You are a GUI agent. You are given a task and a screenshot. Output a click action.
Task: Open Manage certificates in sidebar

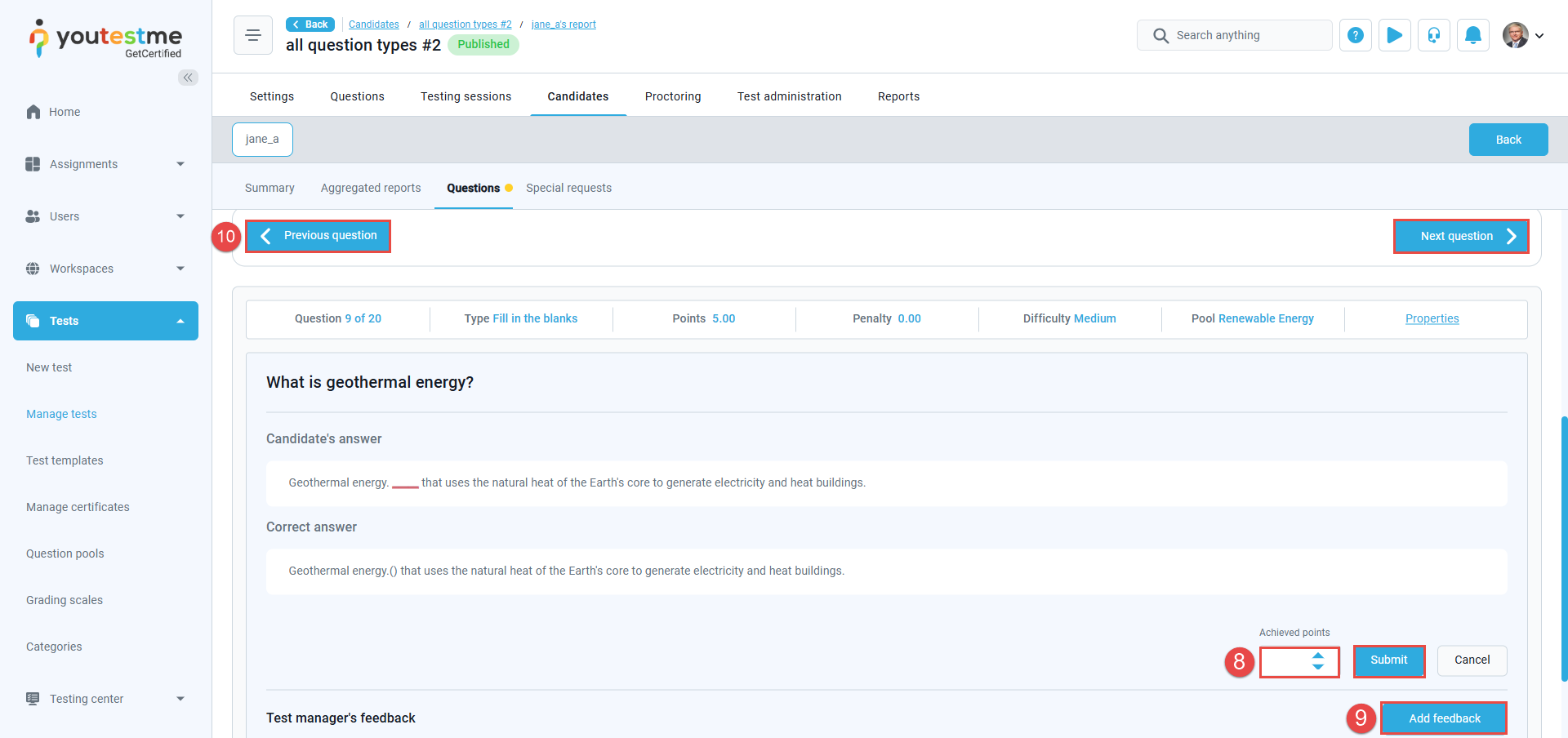pos(78,507)
